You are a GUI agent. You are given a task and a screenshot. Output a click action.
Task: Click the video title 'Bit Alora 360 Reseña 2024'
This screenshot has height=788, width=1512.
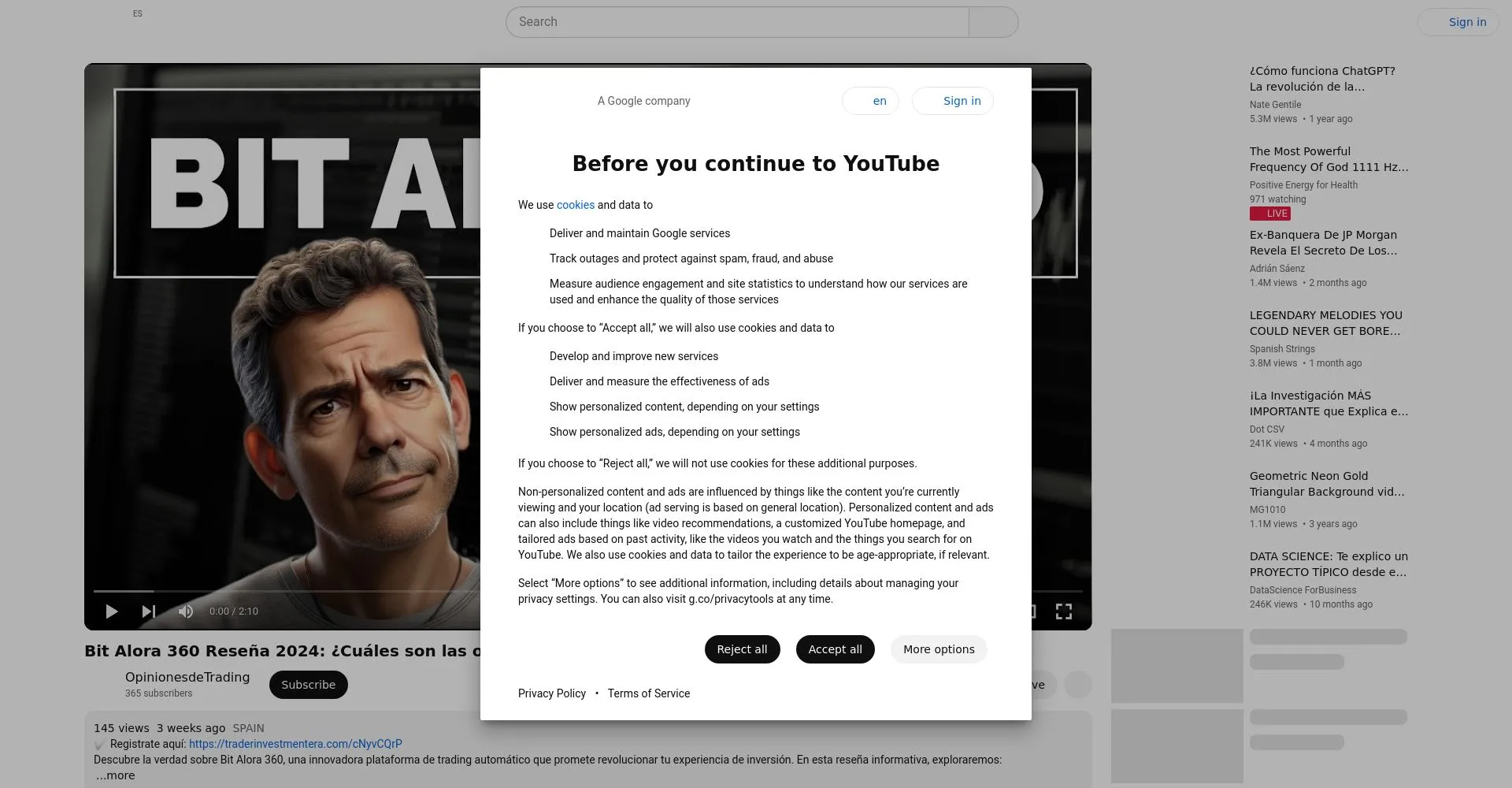[x=282, y=651]
